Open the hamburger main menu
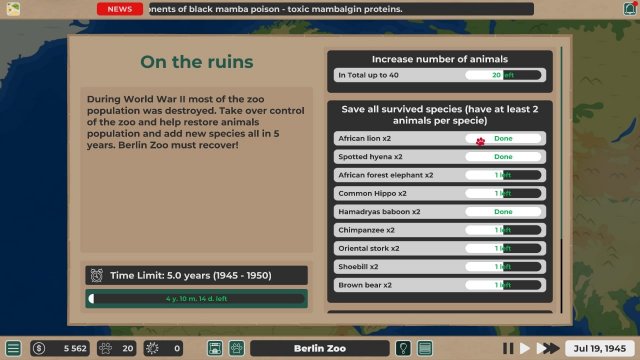Image resolution: width=640 pixels, height=360 pixels. pyautogui.click(x=13, y=348)
